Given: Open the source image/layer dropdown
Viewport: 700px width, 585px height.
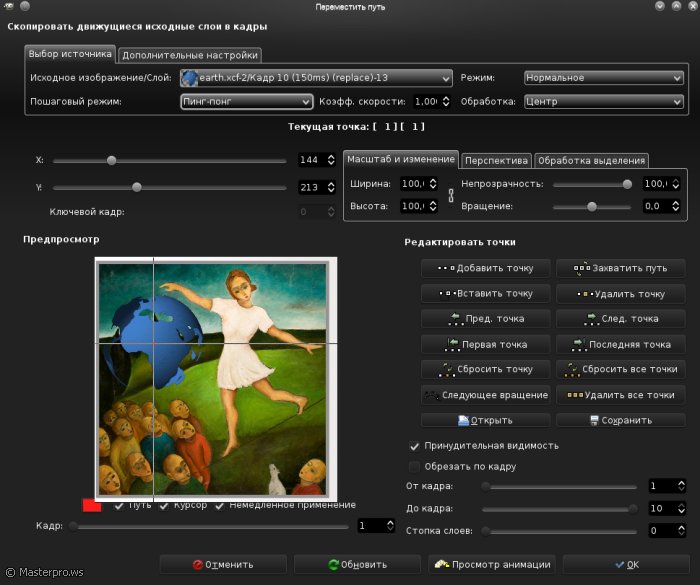Looking at the screenshot, I should tap(316, 78).
